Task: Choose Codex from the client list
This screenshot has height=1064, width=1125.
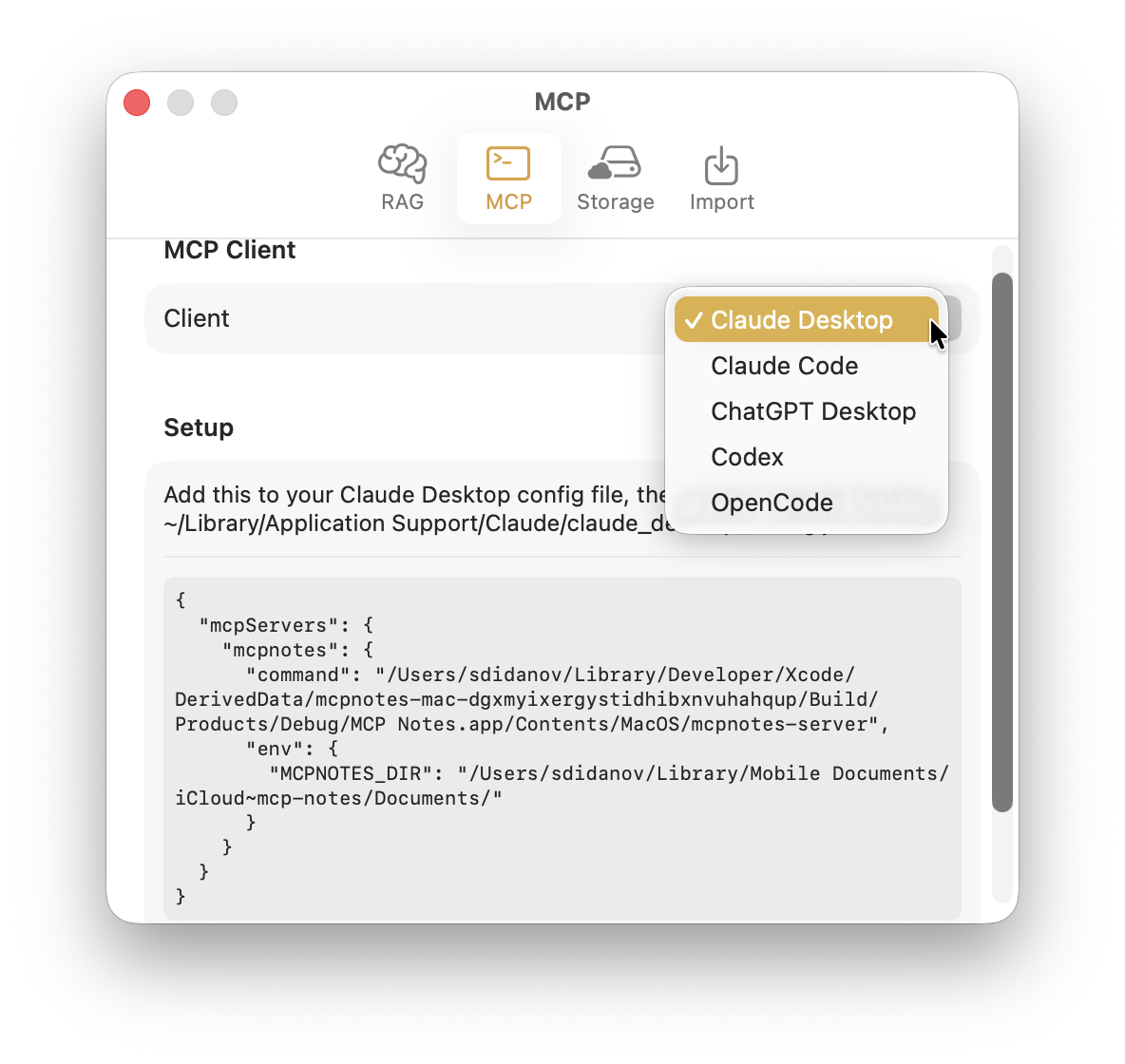Action: click(806, 457)
